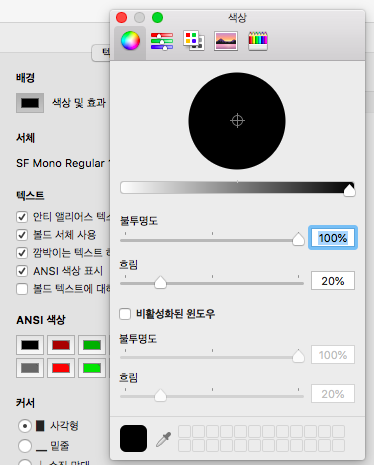Click the crosshair in the color wheel
This screenshot has height=465, width=374.
click(x=237, y=121)
